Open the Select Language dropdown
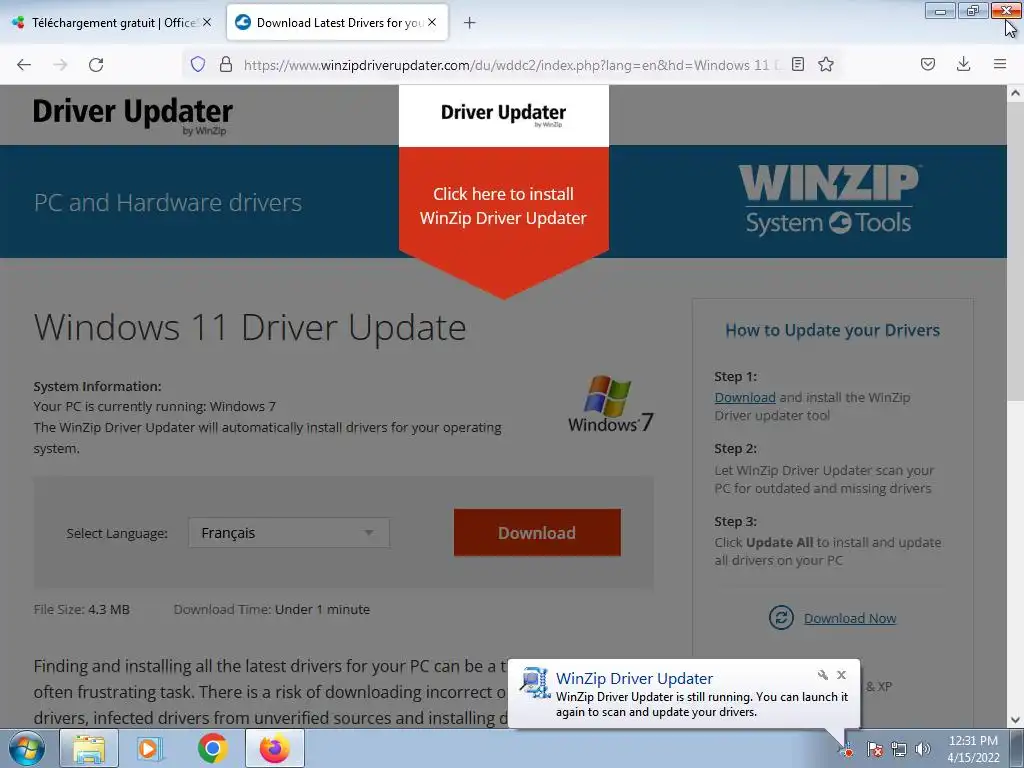 [289, 533]
